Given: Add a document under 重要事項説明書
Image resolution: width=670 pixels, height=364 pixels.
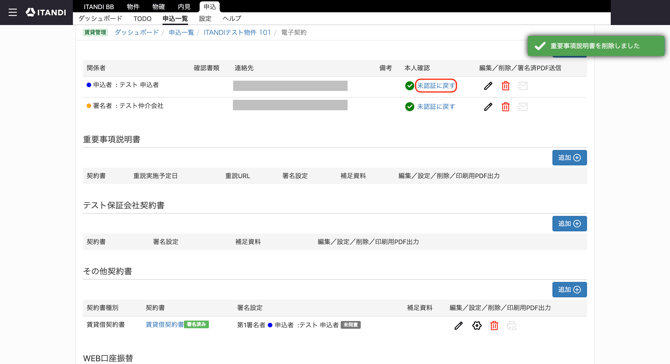Looking at the screenshot, I should coord(569,158).
